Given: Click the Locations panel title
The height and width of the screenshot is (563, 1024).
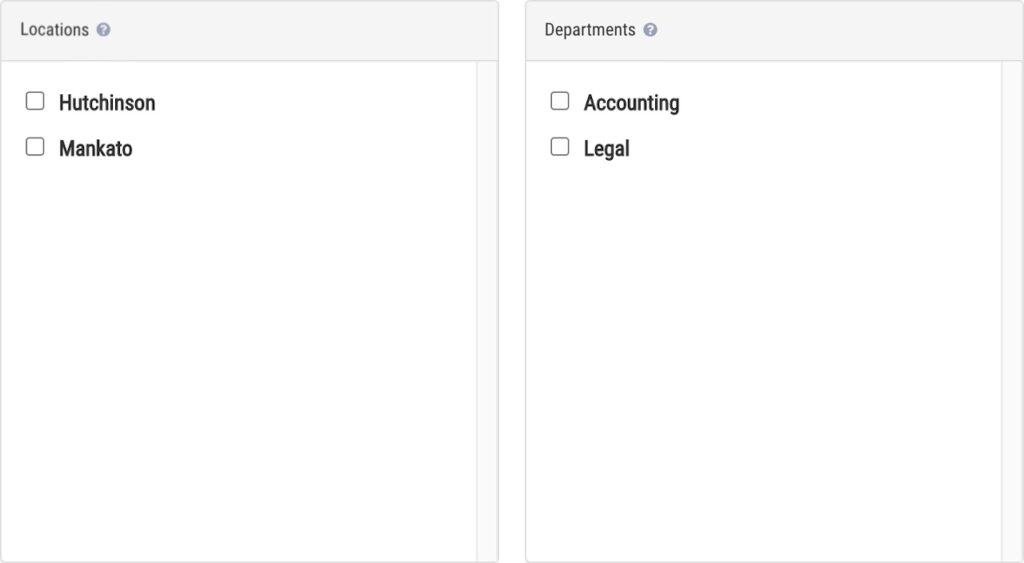Looking at the screenshot, I should 54,30.
